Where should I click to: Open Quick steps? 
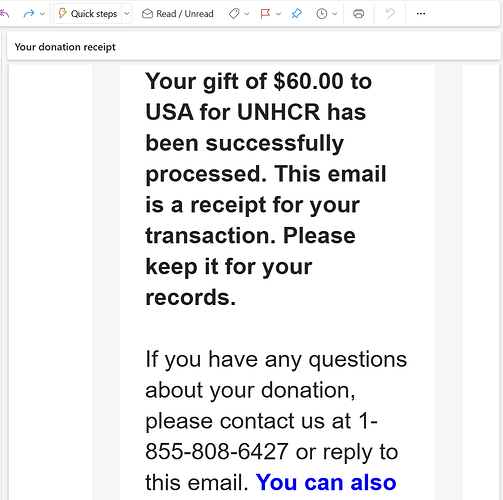[88, 14]
